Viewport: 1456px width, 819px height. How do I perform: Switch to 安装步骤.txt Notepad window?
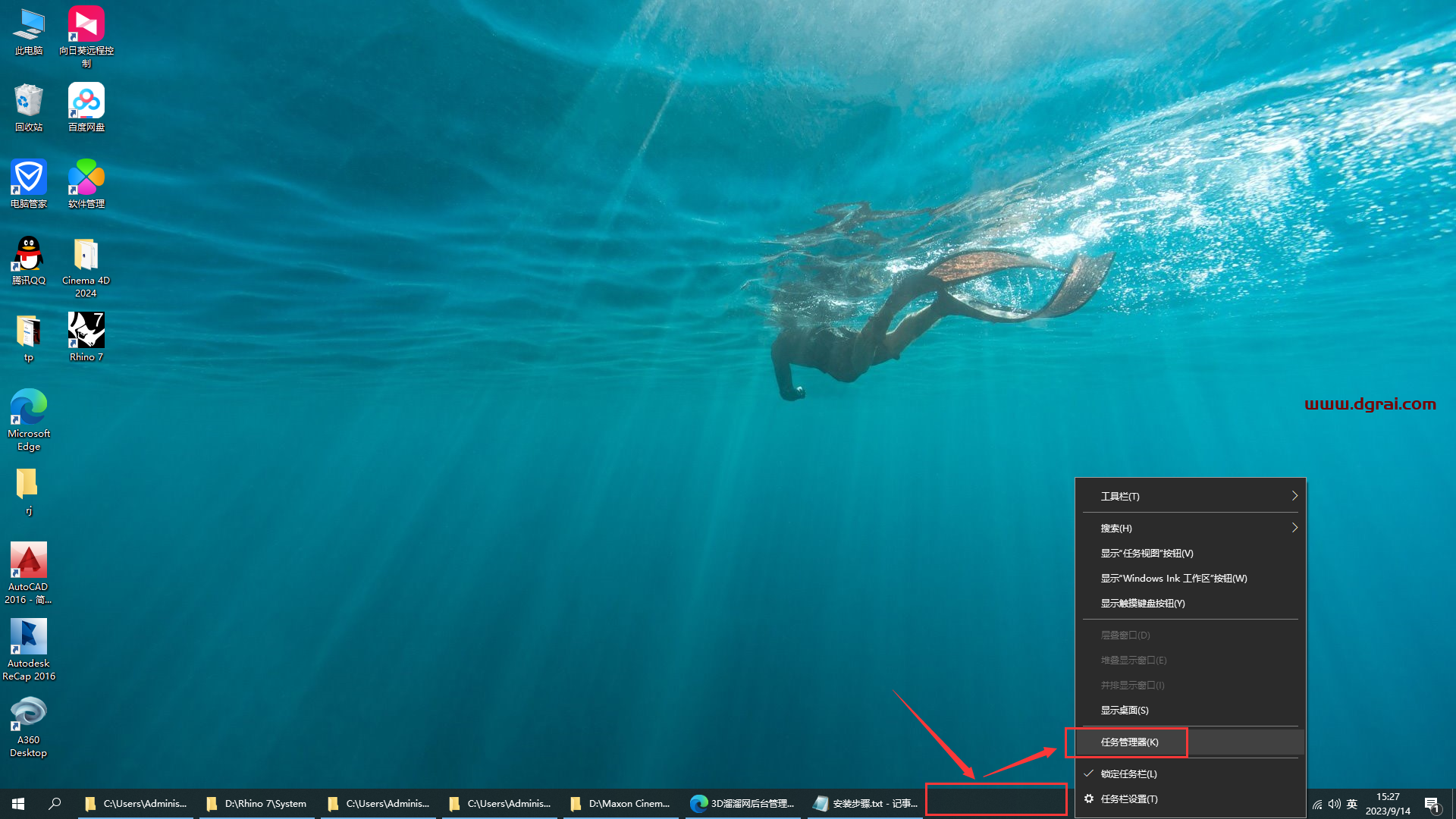point(865,803)
